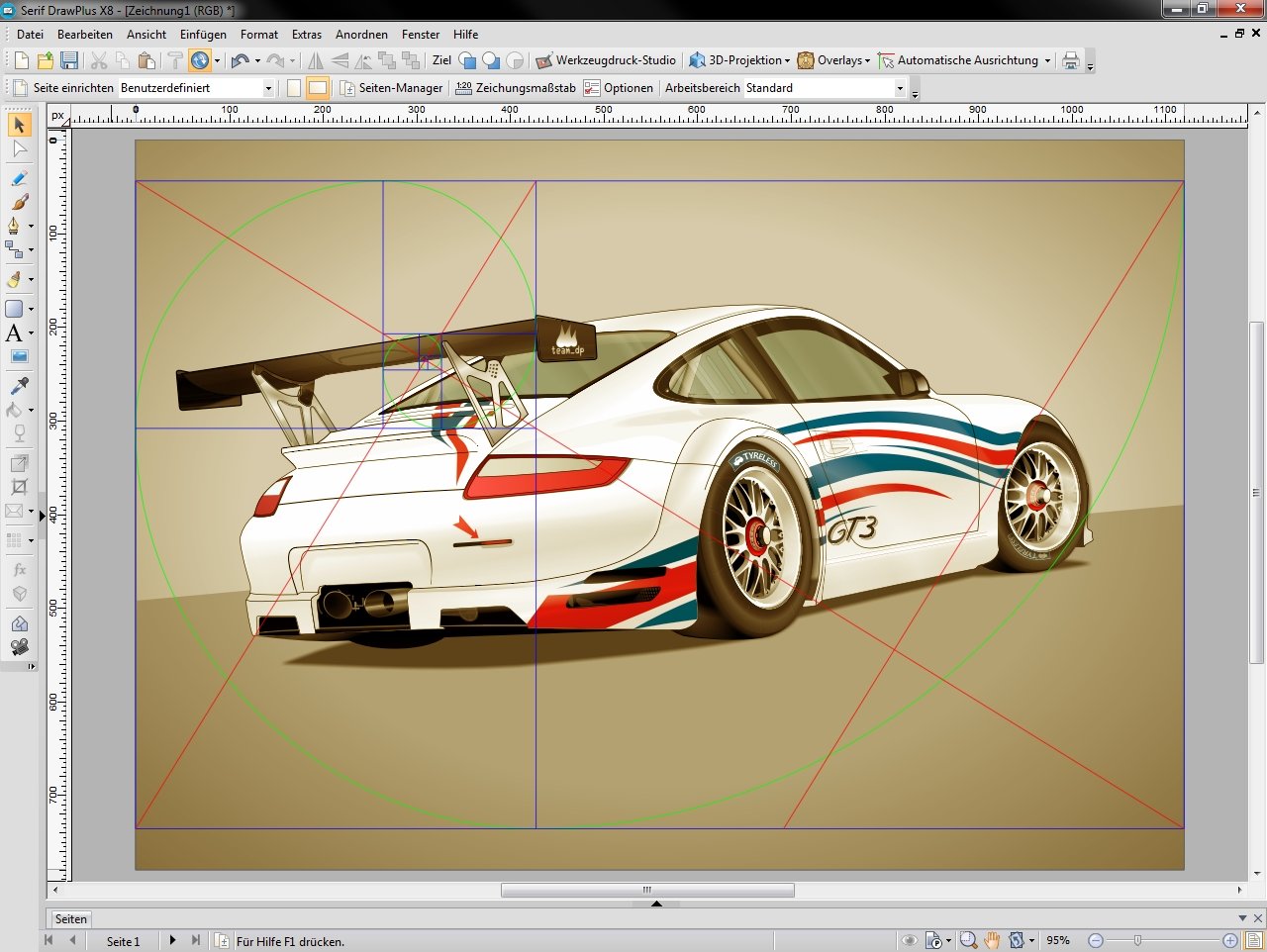Select the Paintbrush tool

[x=19, y=202]
